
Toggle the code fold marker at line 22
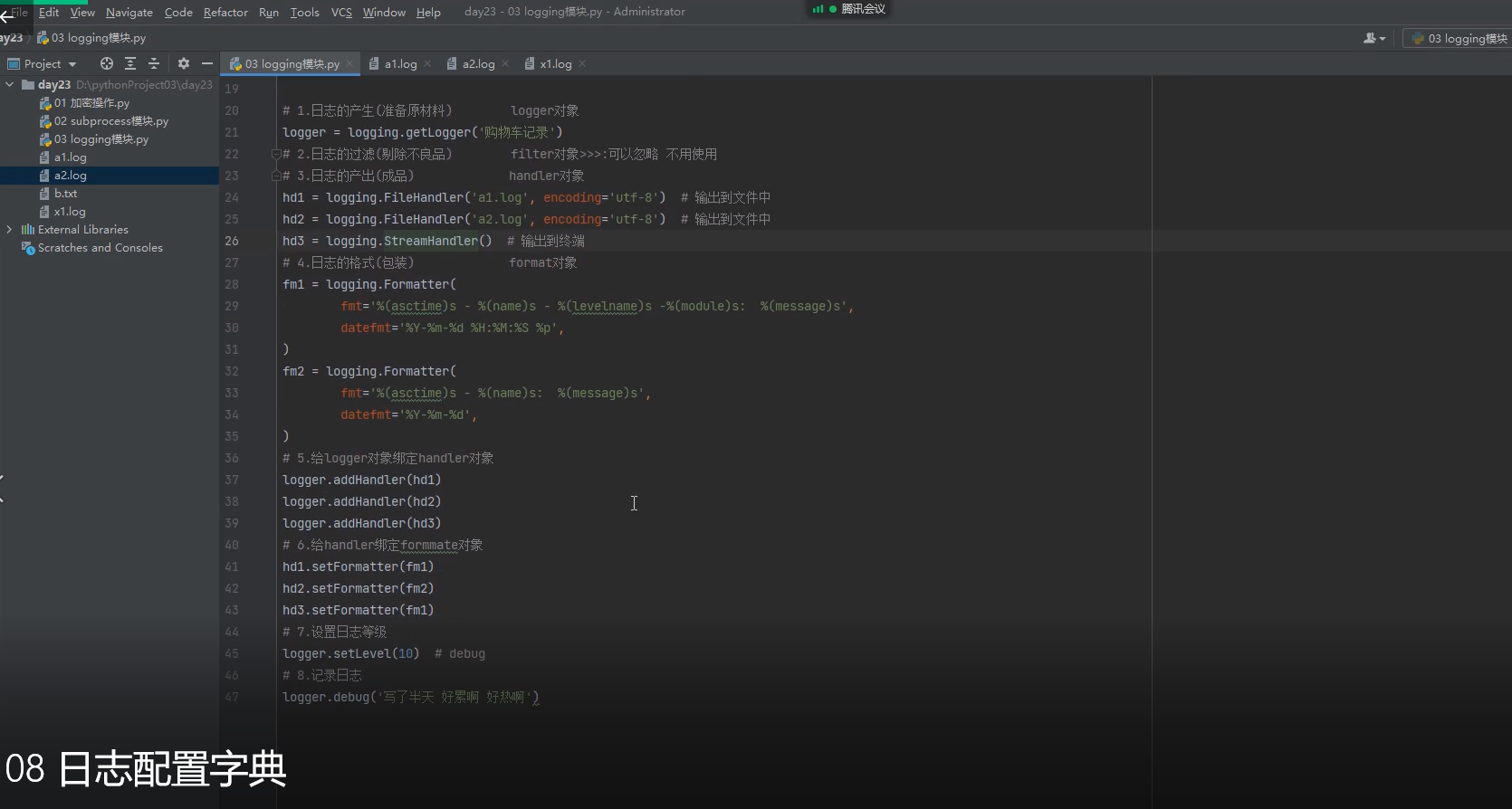(x=276, y=154)
